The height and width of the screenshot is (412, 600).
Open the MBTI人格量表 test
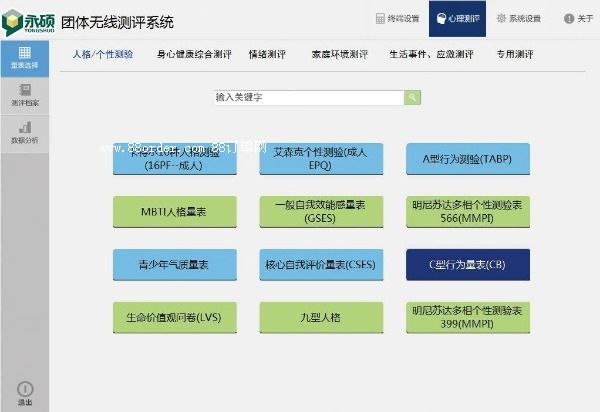[x=174, y=211]
